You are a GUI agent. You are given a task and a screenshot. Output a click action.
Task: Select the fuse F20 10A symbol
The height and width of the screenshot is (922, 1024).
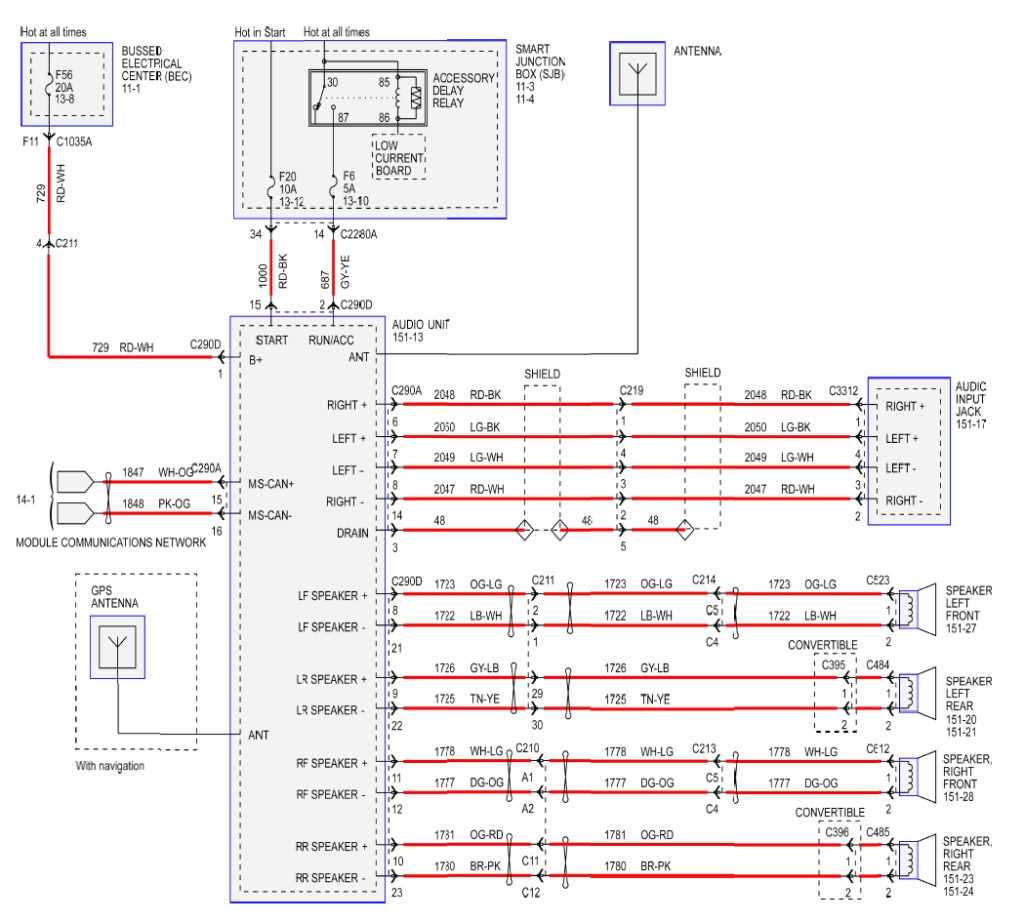[270, 186]
